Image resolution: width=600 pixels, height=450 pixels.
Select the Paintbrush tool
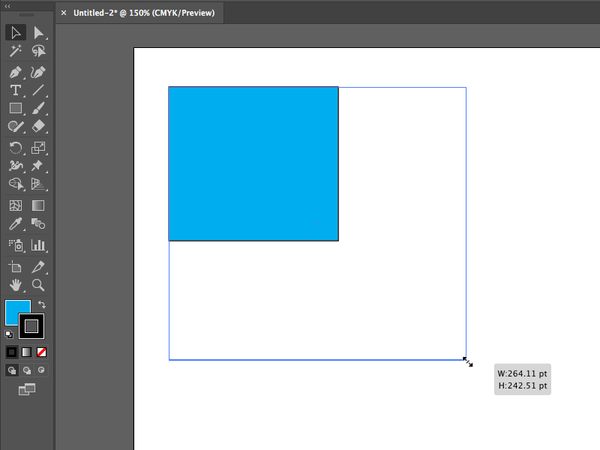(39, 108)
